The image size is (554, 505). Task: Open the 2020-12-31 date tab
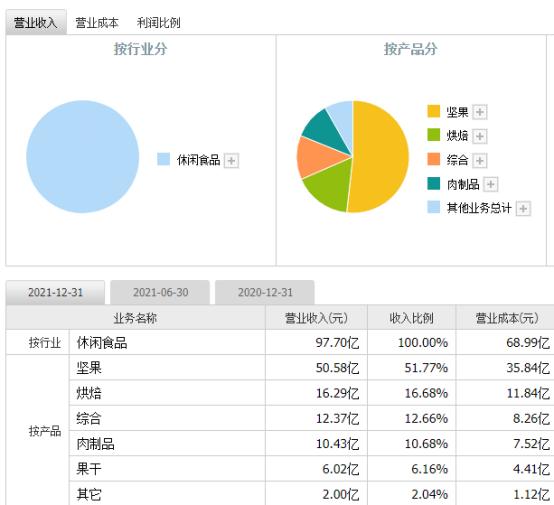coord(265,292)
